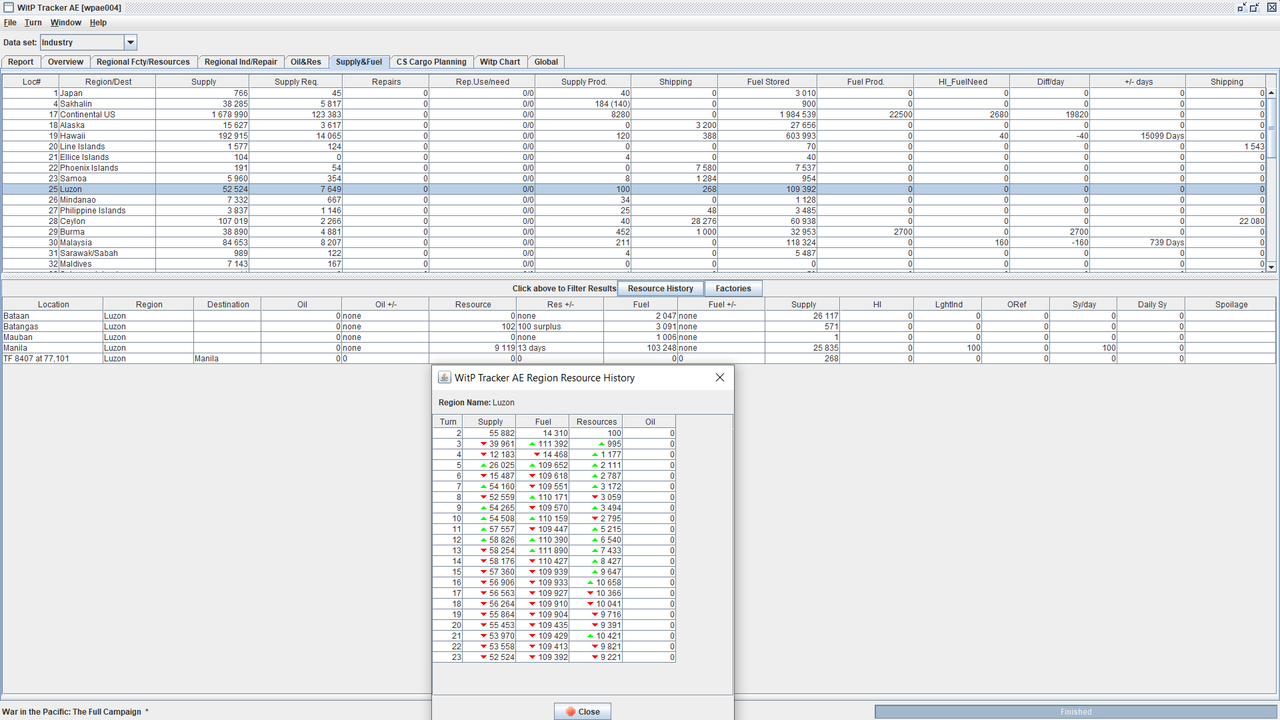Click the Spoilage column header
Viewport: 1280px width, 720px height.
click(x=1231, y=304)
